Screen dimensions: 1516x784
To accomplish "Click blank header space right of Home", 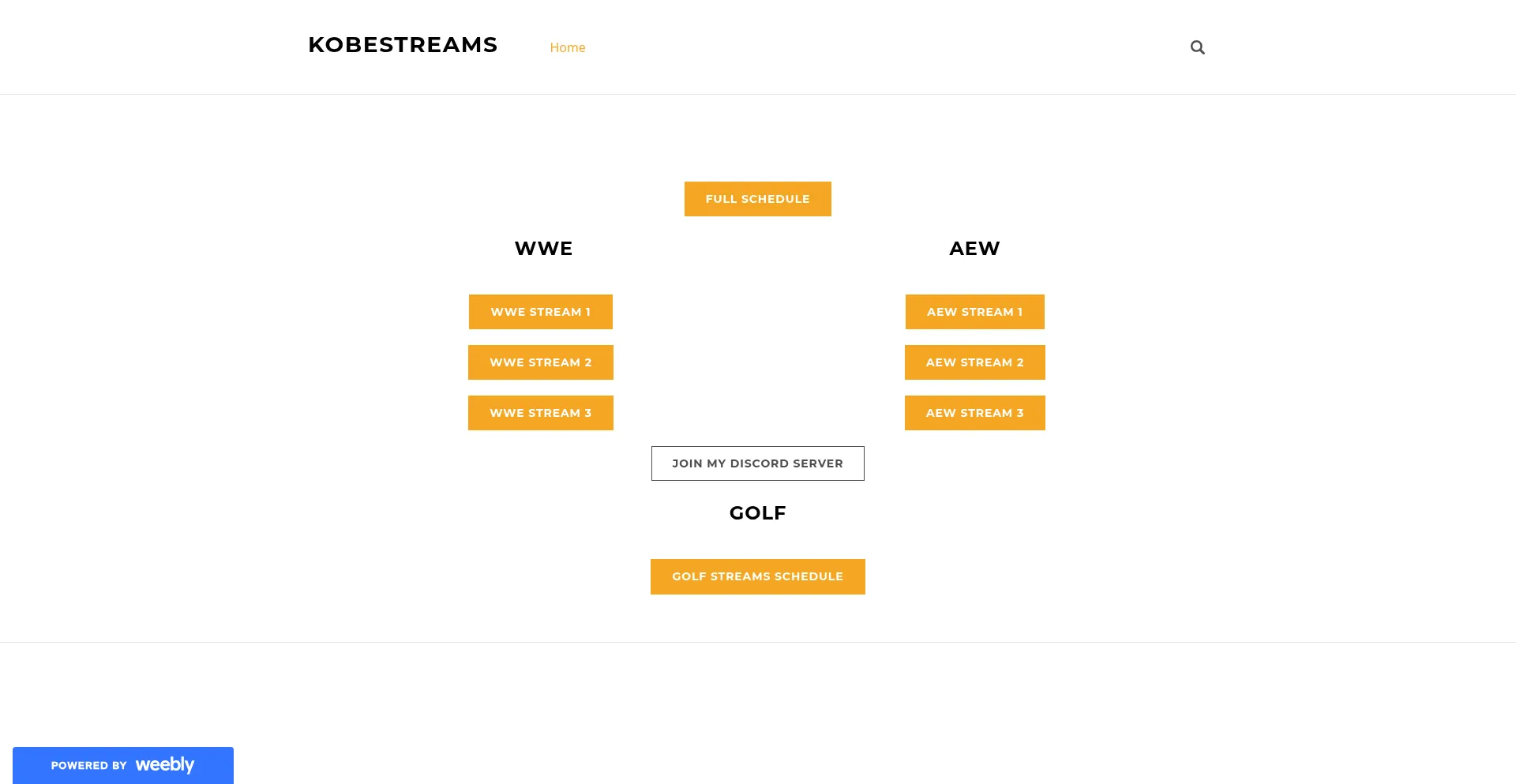I will (869, 47).
